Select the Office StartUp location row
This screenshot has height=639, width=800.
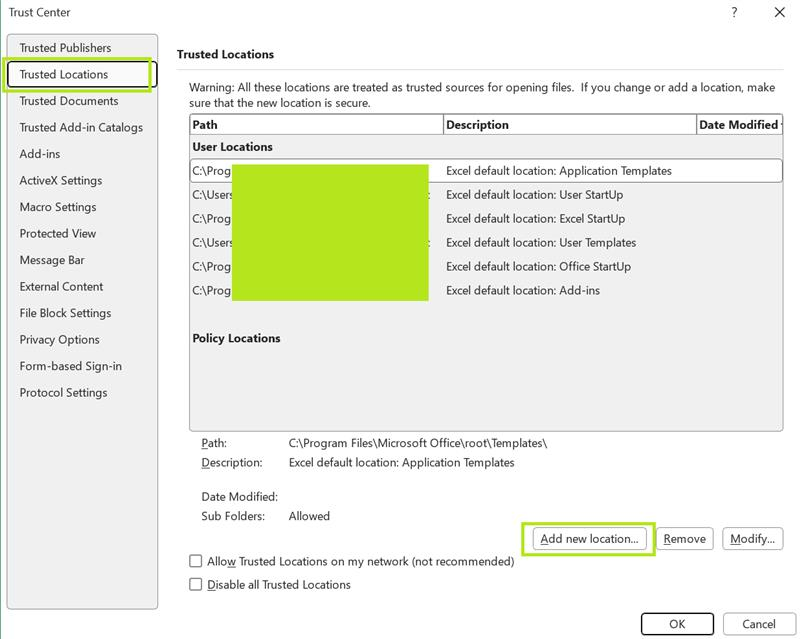point(486,266)
